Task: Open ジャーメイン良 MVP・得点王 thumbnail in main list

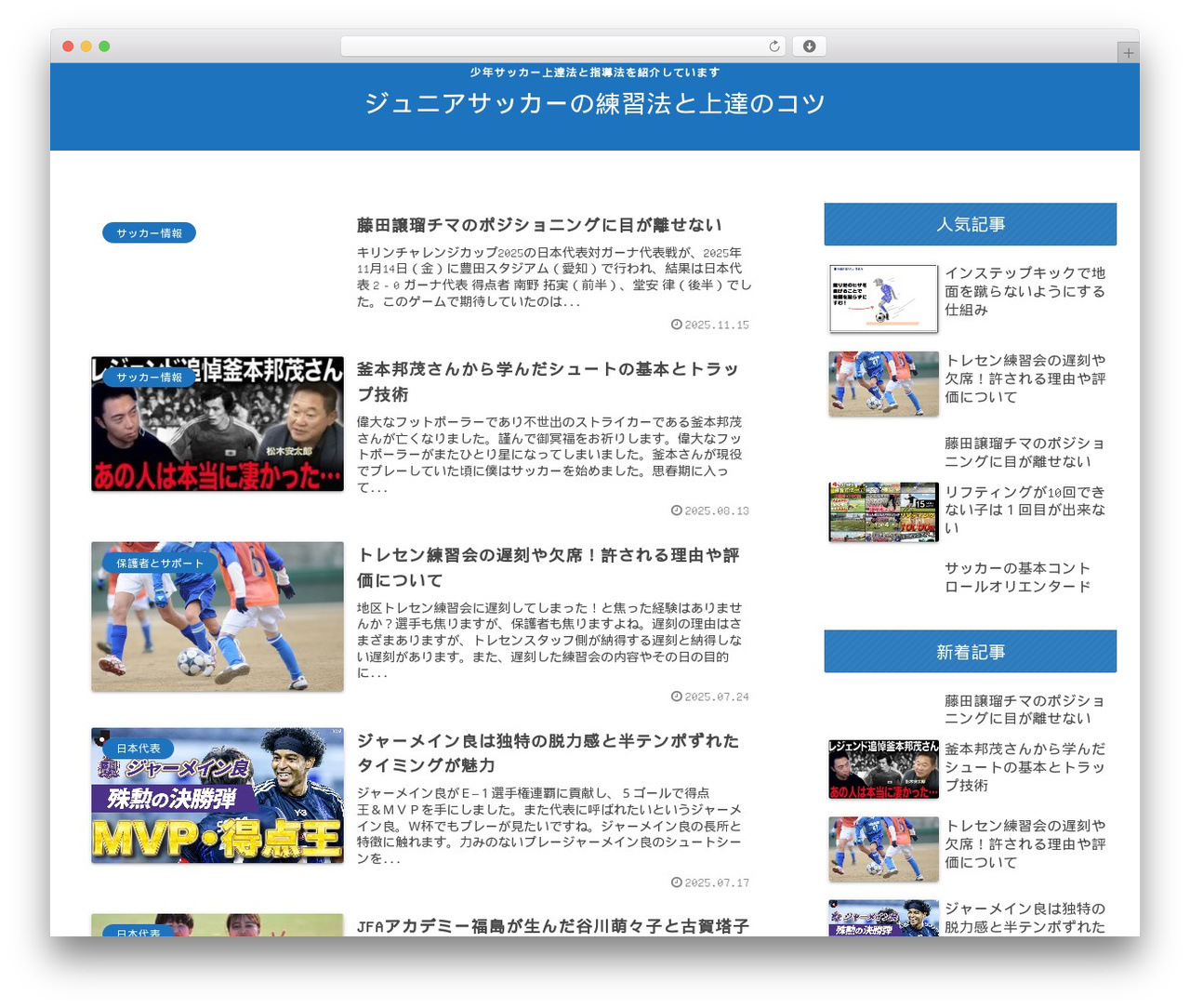Action: click(218, 795)
